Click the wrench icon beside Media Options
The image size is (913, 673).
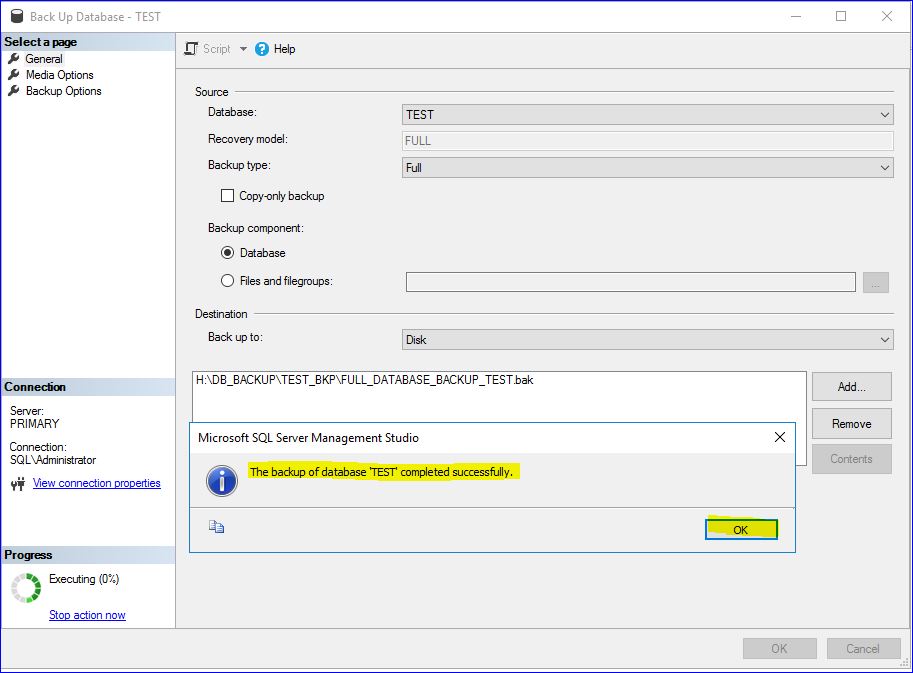(14, 75)
